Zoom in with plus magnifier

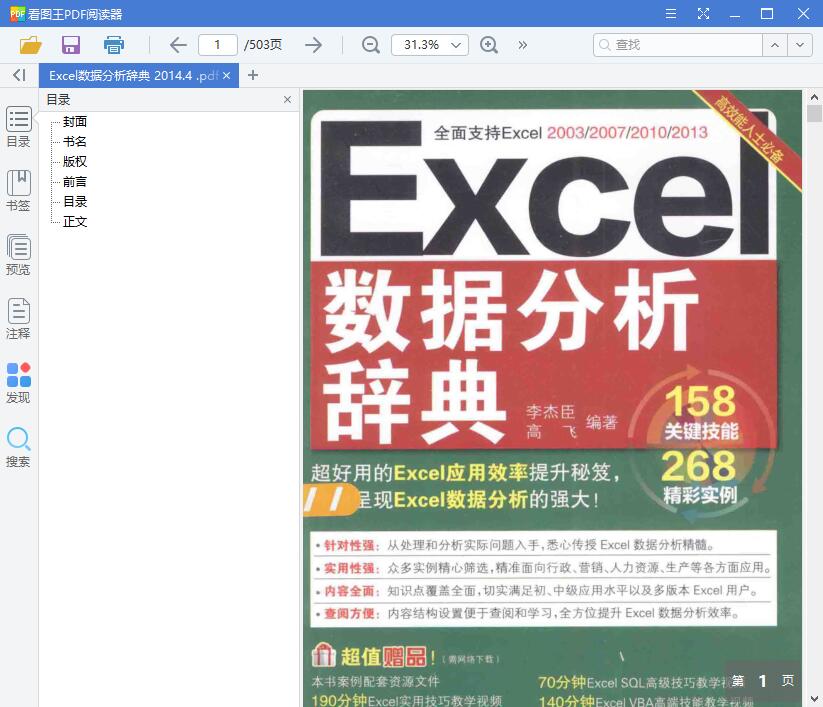[489, 45]
